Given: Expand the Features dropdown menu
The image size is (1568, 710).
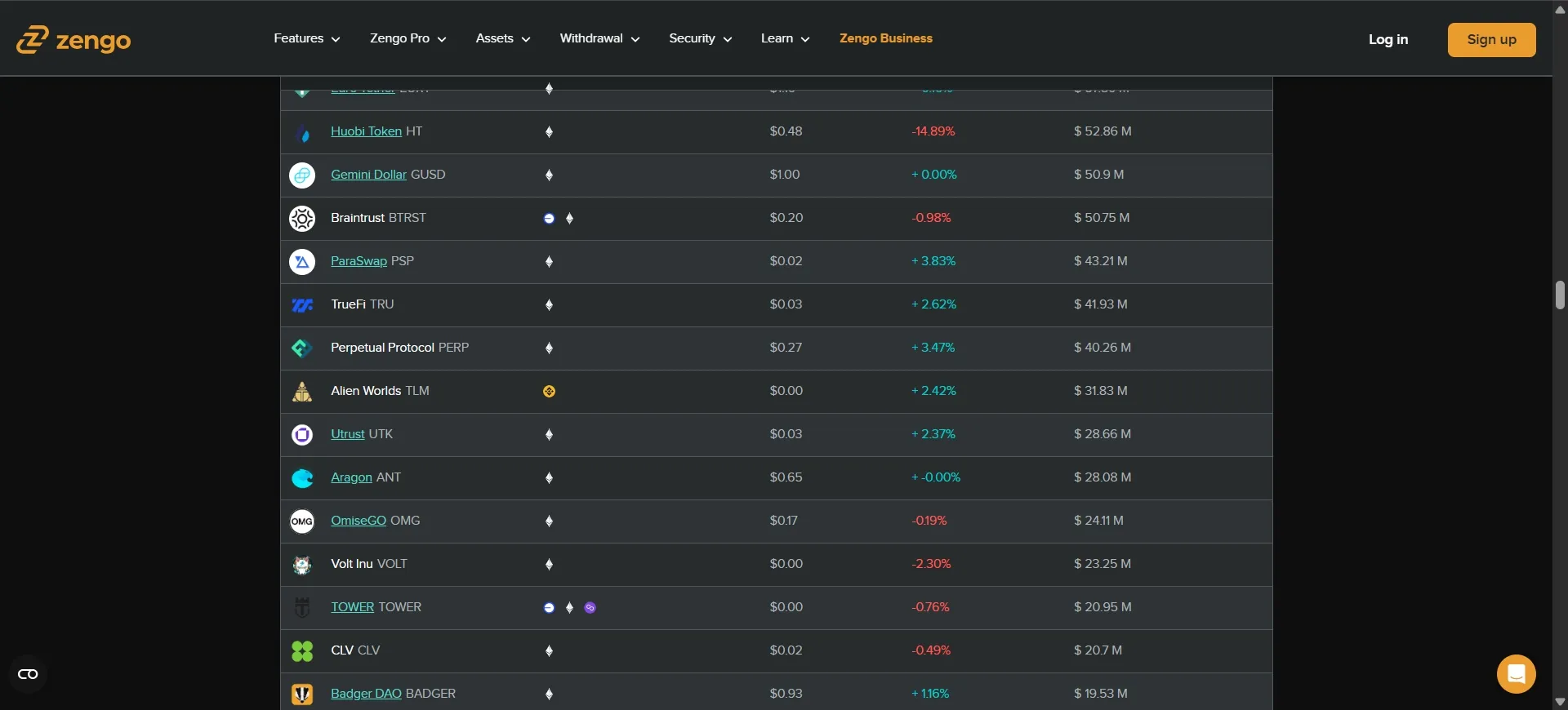Looking at the screenshot, I should [x=306, y=38].
